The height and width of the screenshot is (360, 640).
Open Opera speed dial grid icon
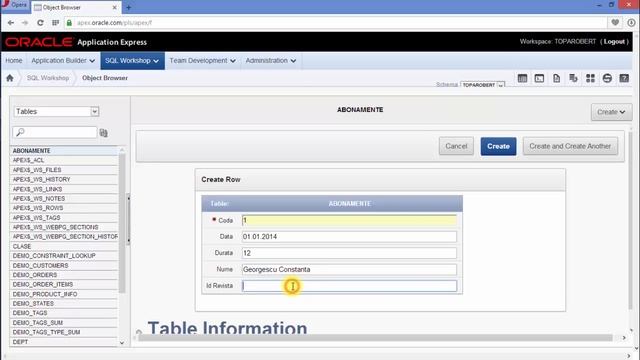click(56, 23)
